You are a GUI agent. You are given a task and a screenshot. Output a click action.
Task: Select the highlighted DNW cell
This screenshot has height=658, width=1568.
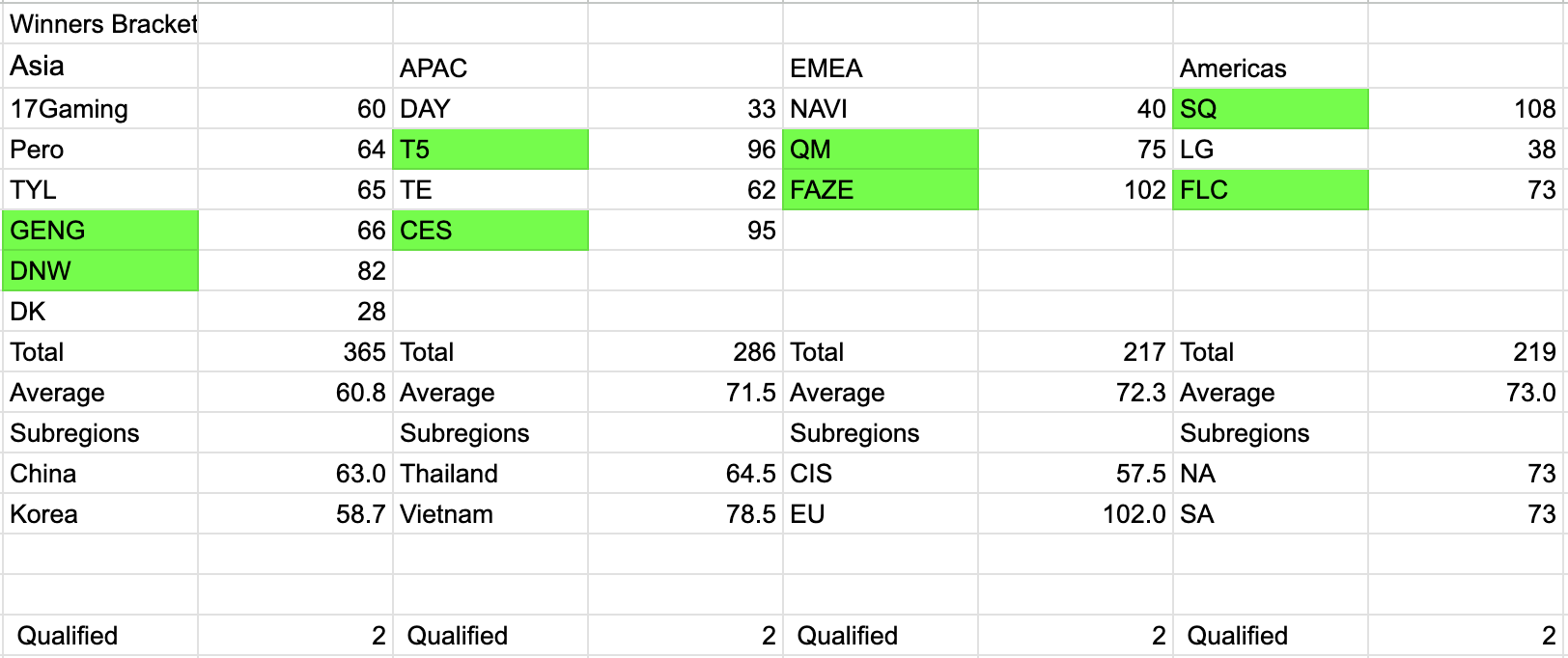click(x=100, y=271)
